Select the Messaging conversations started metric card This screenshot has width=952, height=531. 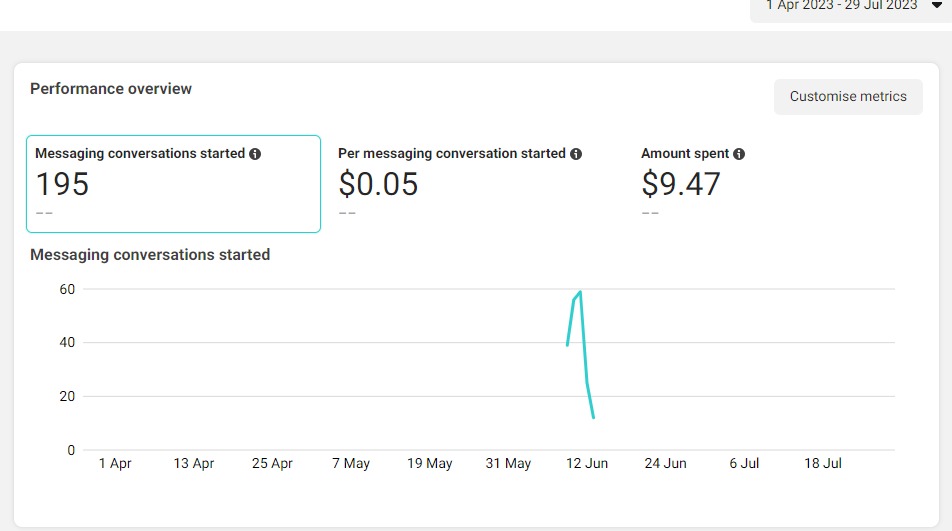174,184
